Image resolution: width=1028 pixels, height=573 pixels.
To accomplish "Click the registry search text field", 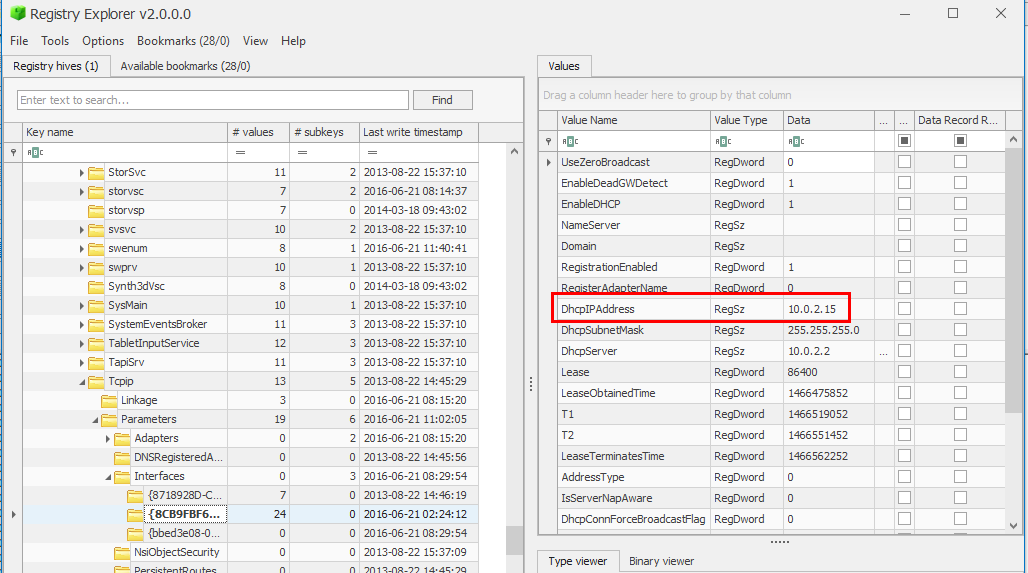I will click(212, 100).
